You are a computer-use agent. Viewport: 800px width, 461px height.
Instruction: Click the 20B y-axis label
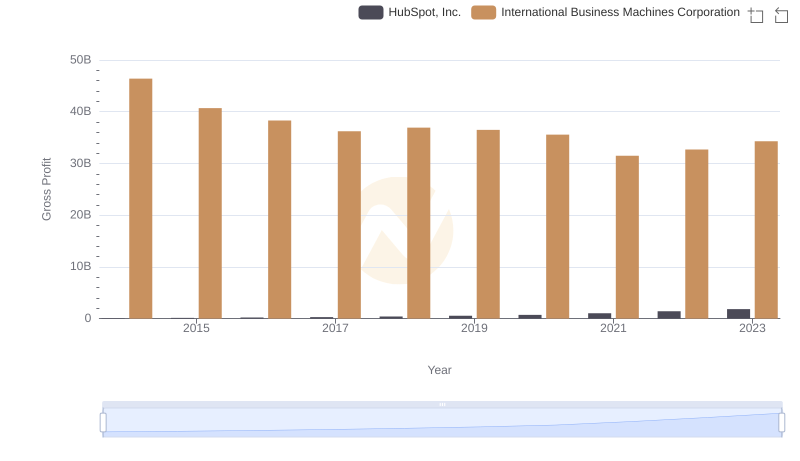[81, 215]
